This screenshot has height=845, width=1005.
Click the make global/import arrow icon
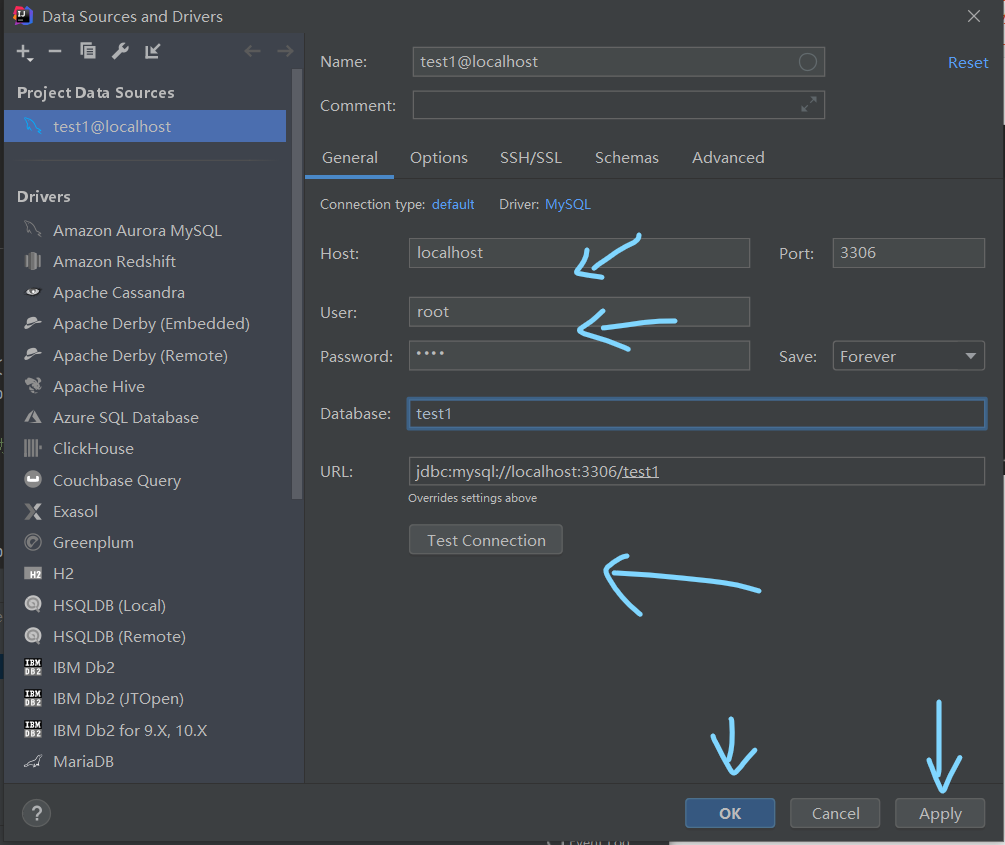point(152,51)
